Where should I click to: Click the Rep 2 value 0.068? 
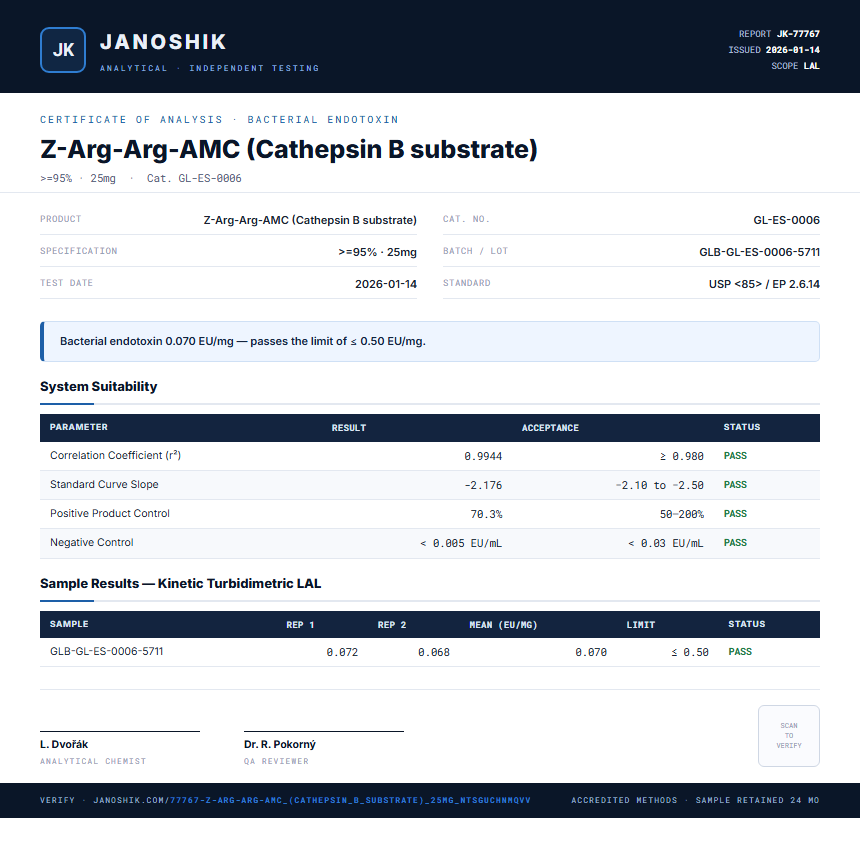(433, 652)
